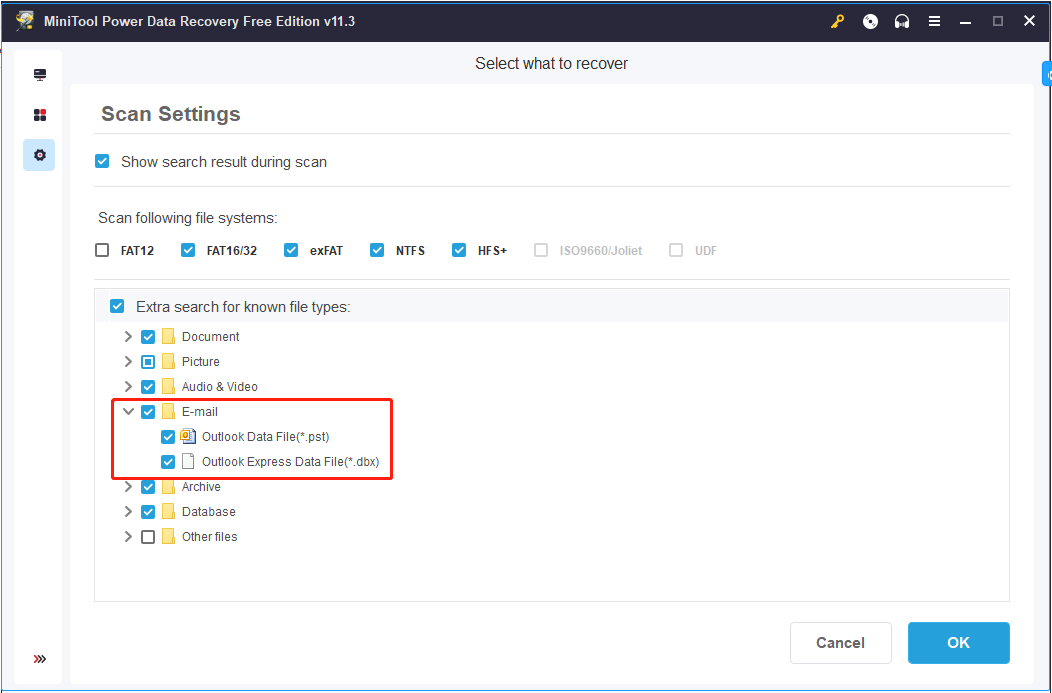This screenshot has width=1052, height=693.
Task: Expand the Picture tree node
Action: click(128, 362)
